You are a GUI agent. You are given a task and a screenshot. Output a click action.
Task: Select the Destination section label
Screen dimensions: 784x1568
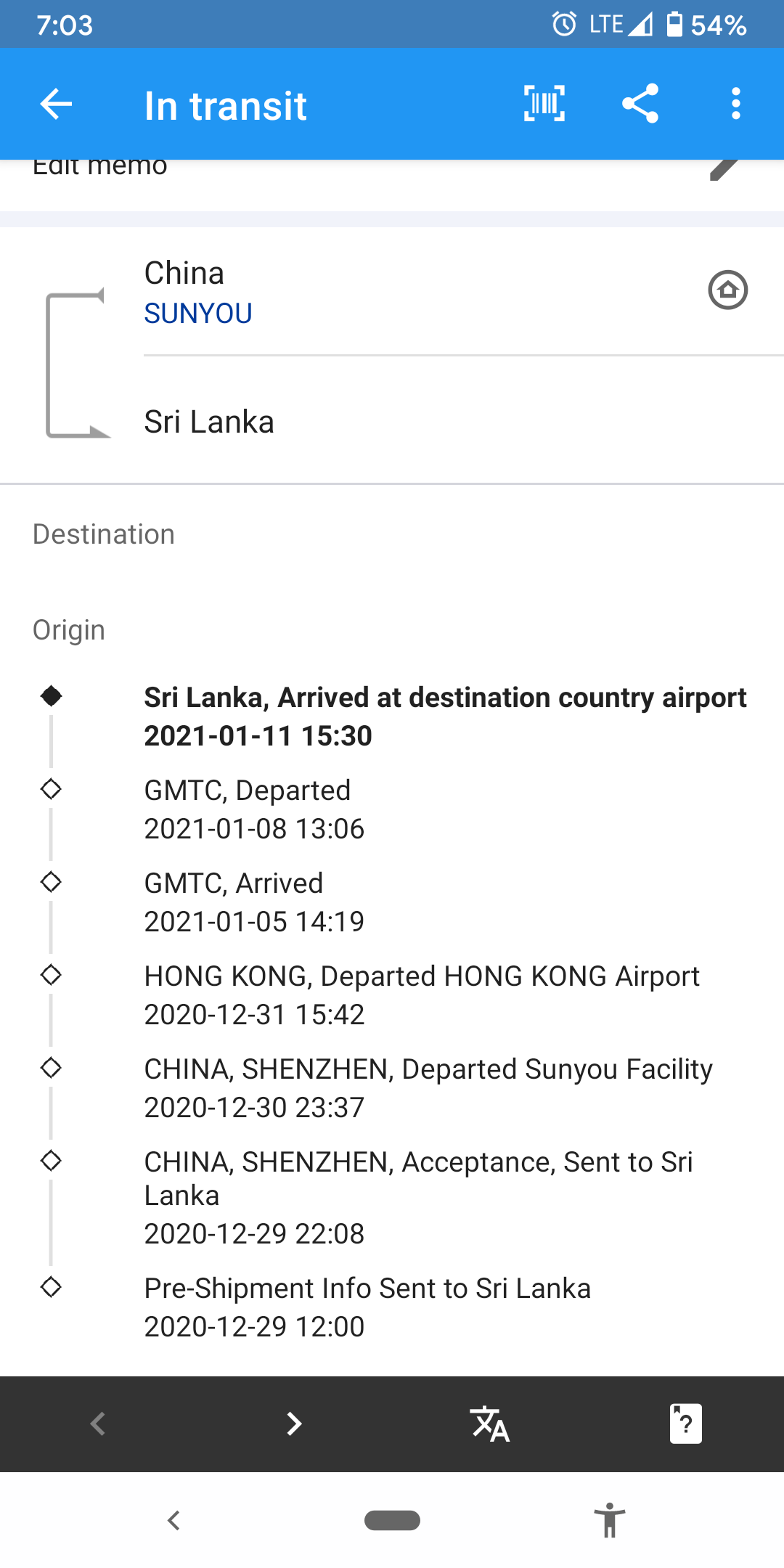104,534
